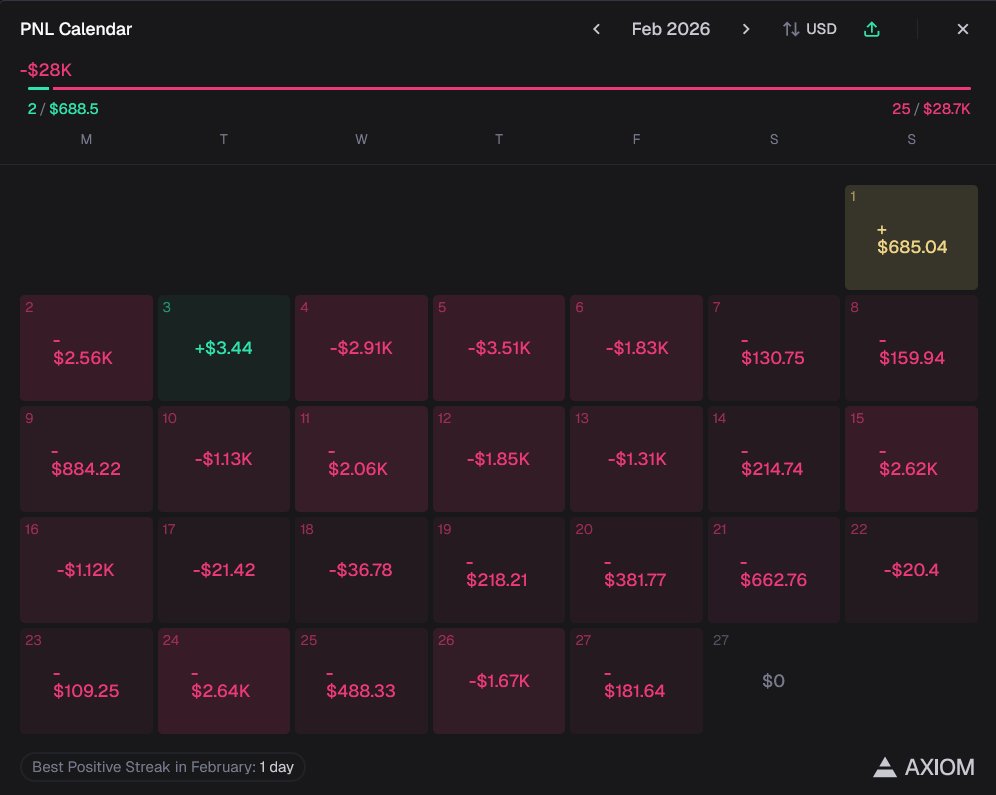
Task: Click the green share/export icon
Action: (x=872, y=29)
